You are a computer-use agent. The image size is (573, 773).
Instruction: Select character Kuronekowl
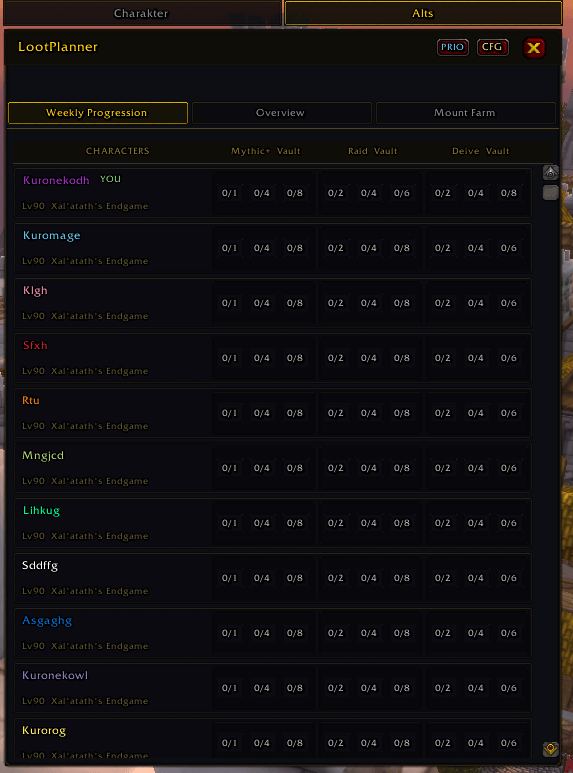coord(55,675)
